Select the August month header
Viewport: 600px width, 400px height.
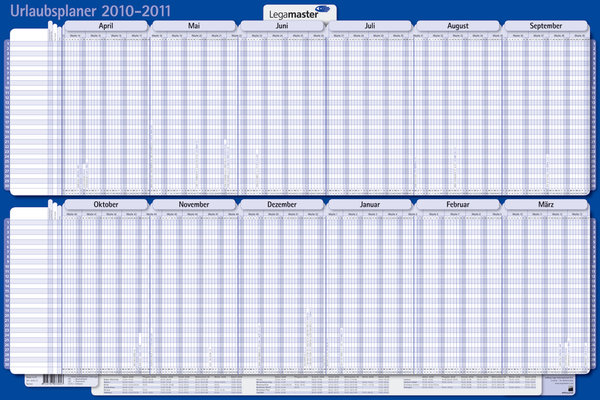(459, 24)
